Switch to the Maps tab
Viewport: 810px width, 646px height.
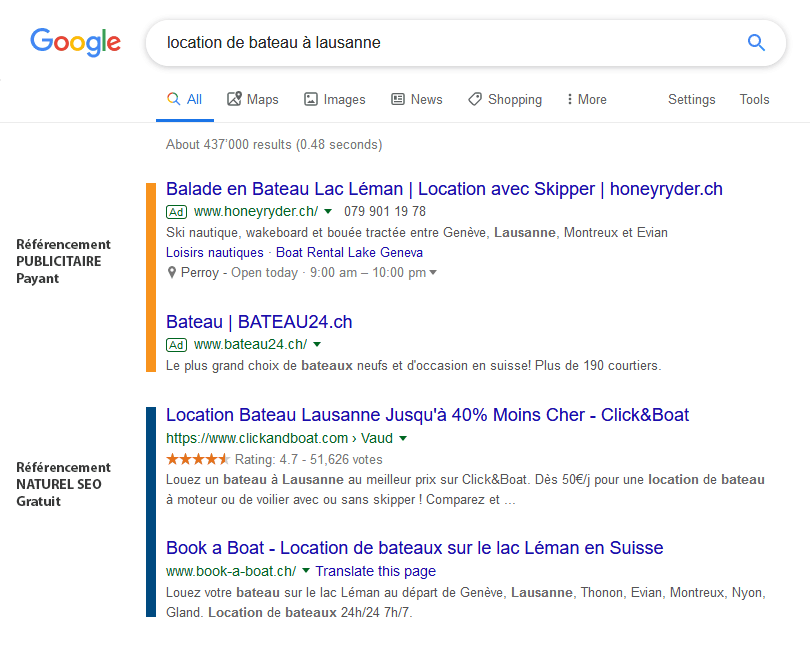click(253, 99)
